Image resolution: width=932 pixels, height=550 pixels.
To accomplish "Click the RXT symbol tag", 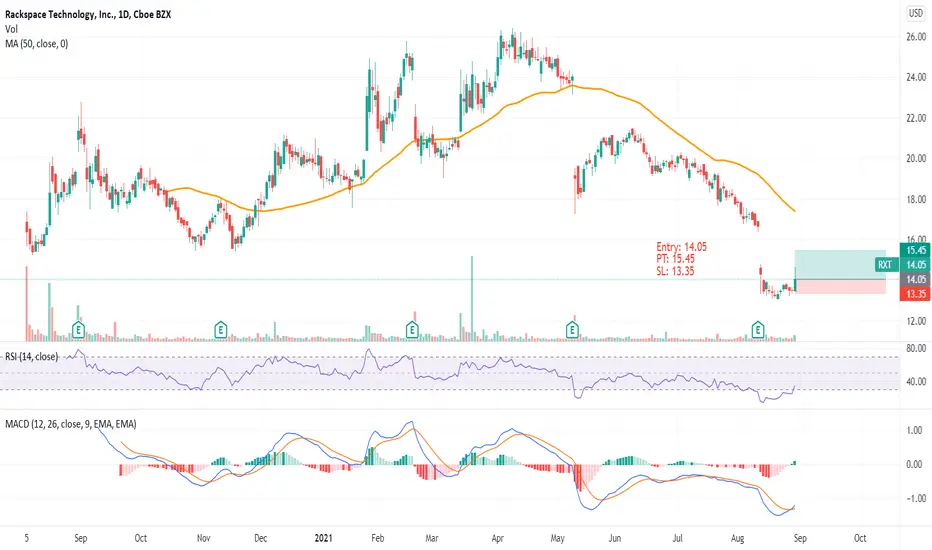I will click(885, 265).
